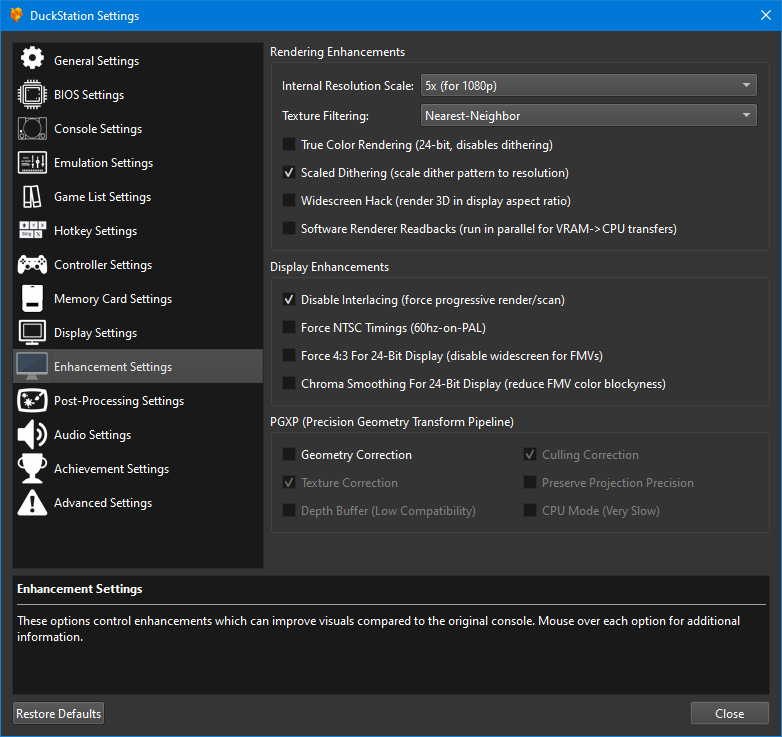Uncheck Disable Interlacing option
The image size is (782, 737).
289,300
